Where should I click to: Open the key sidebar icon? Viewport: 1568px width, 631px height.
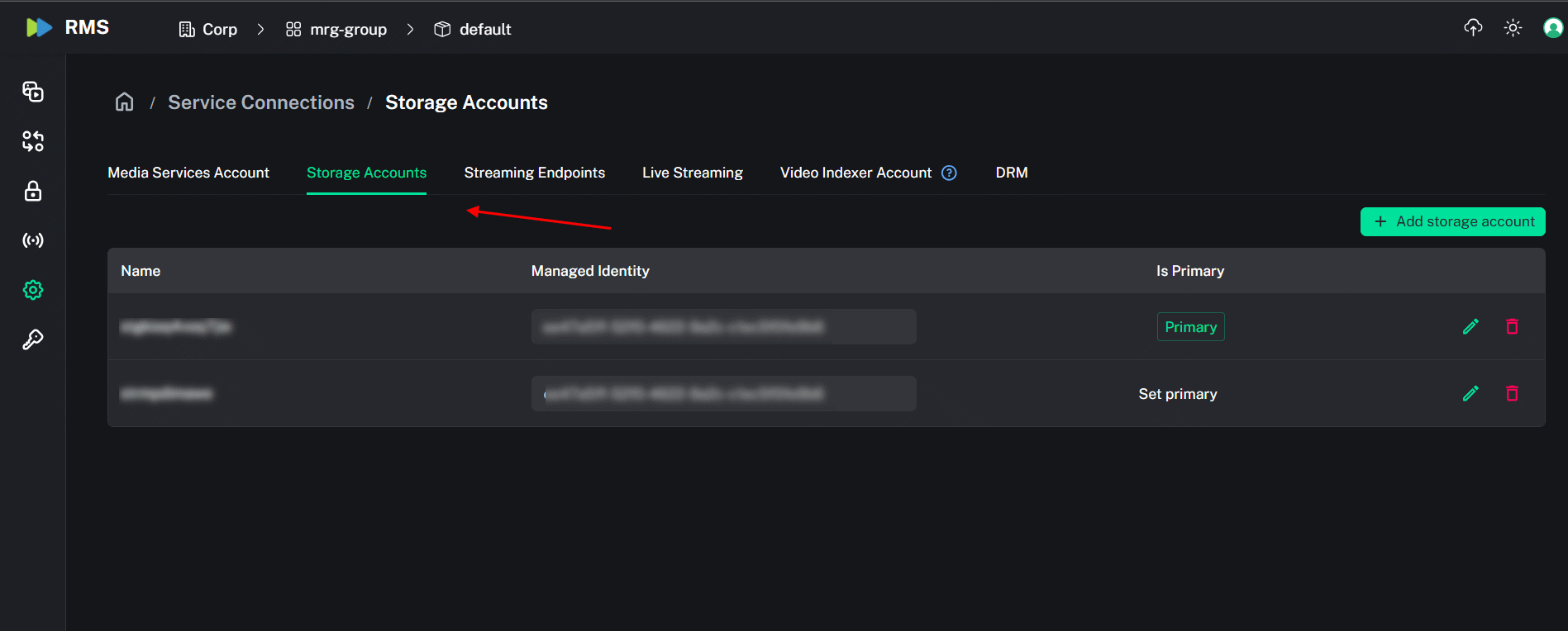pyautogui.click(x=33, y=339)
